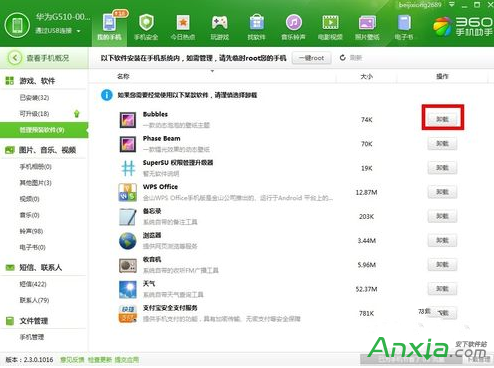Screen dimensions: 494x368
Task: Click the Bubbles app icon
Action: coord(128,120)
